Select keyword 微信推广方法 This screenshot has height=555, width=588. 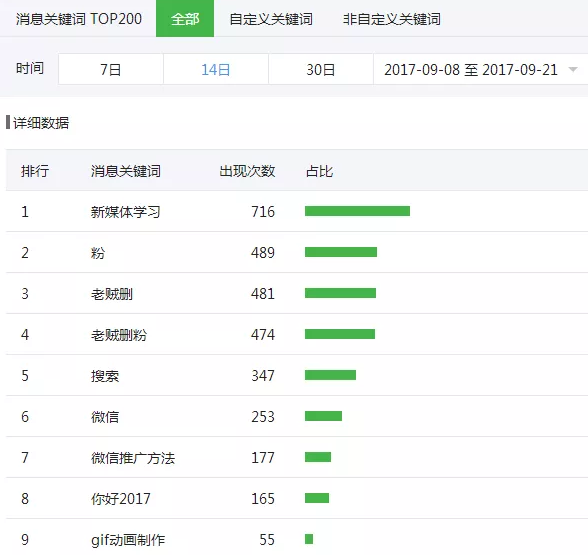(133, 458)
